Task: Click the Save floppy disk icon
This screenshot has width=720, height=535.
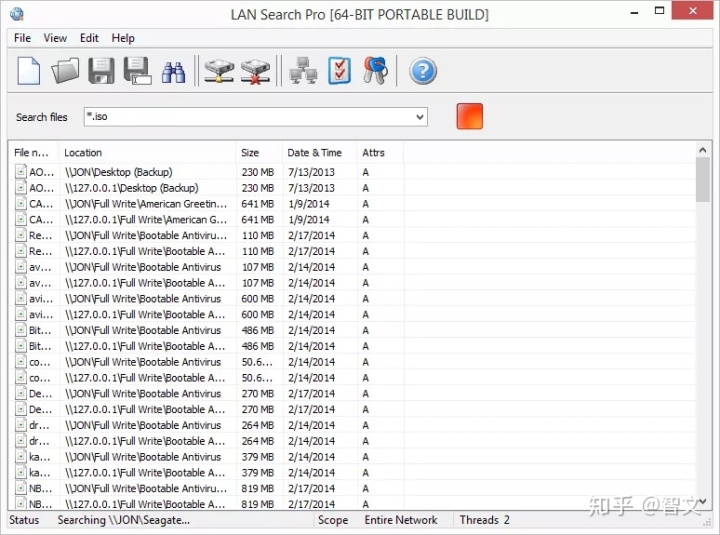Action: (x=101, y=71)
